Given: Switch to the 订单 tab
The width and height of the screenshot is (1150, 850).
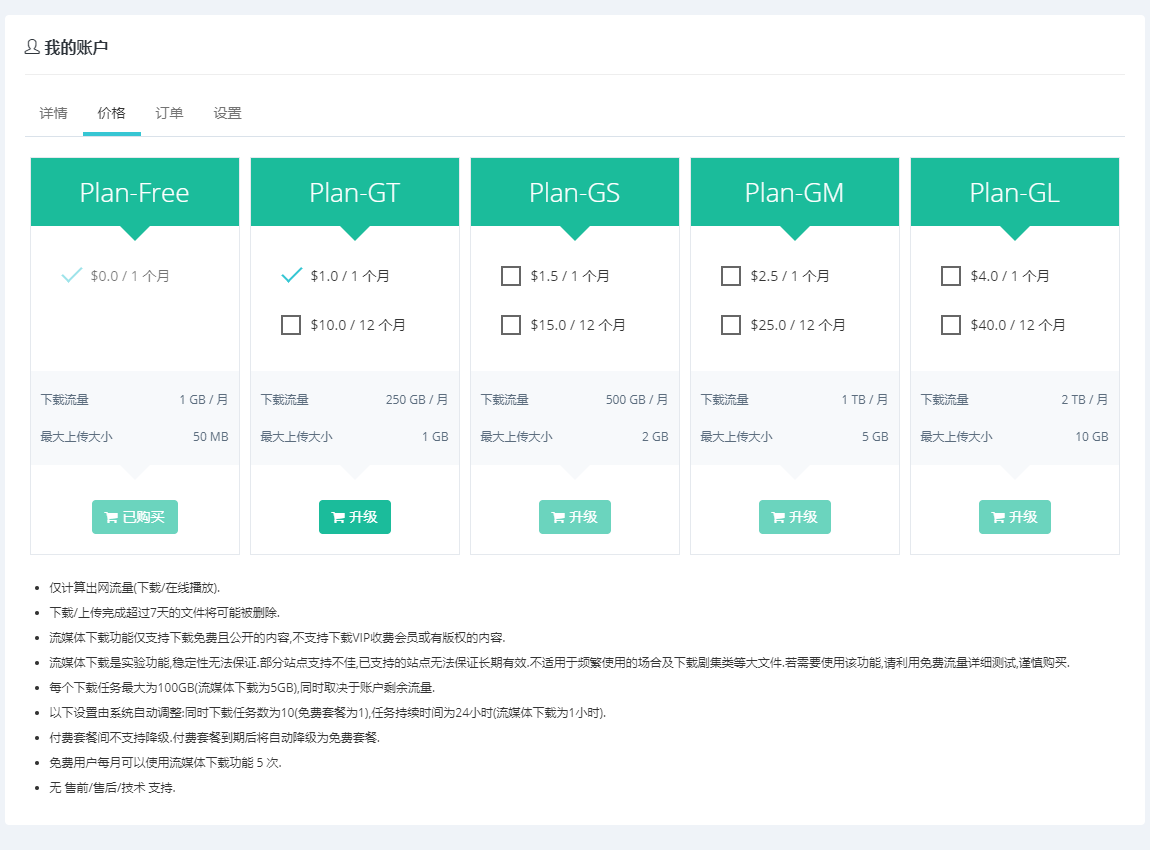Looking at the screenshot, I should (168, 113).
